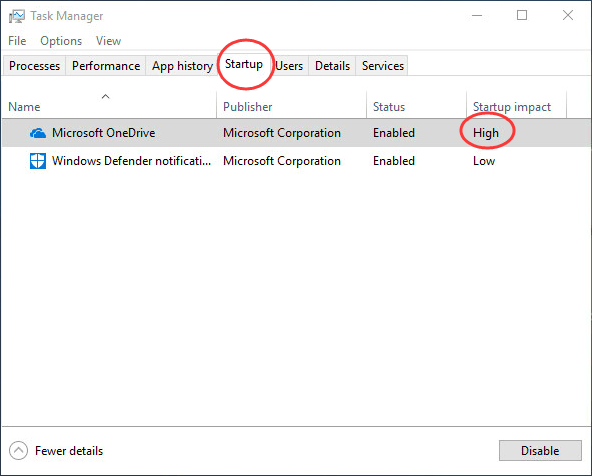Screen dimensions: 592x476
Task: Switch to the Performance tab
Action: tap(106, 66)
